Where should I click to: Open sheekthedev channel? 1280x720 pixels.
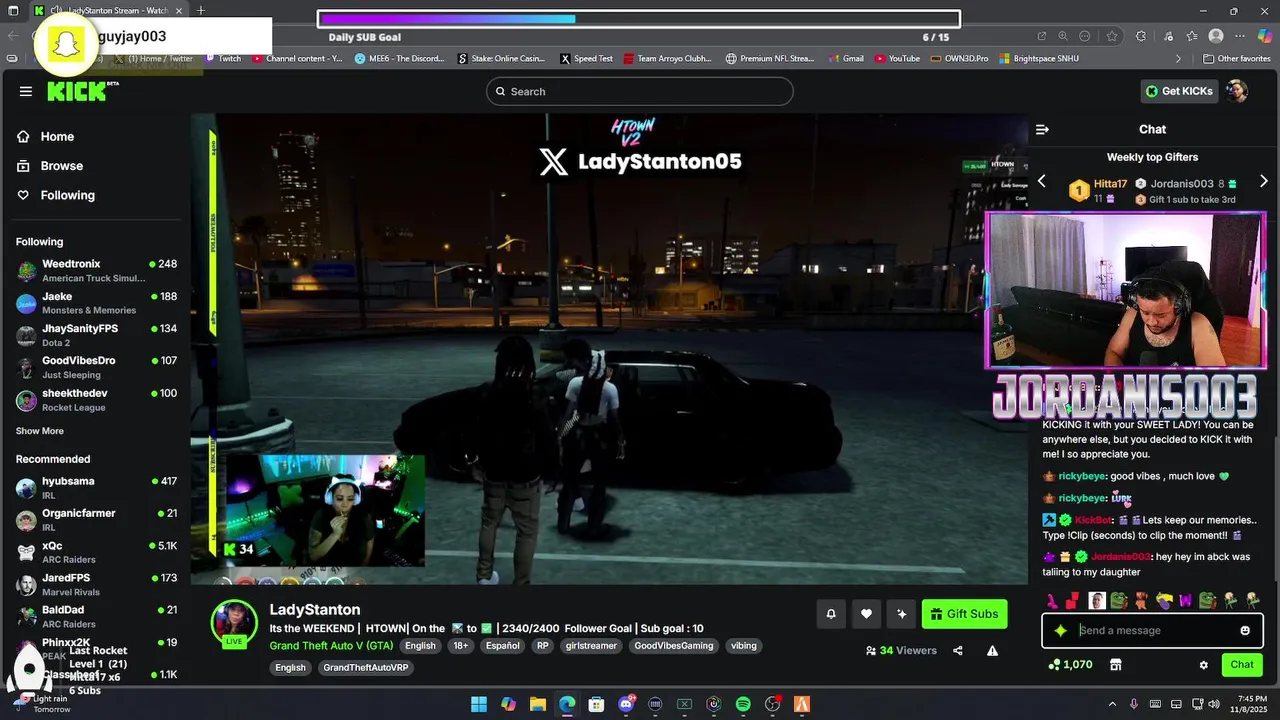click(96, 400)
